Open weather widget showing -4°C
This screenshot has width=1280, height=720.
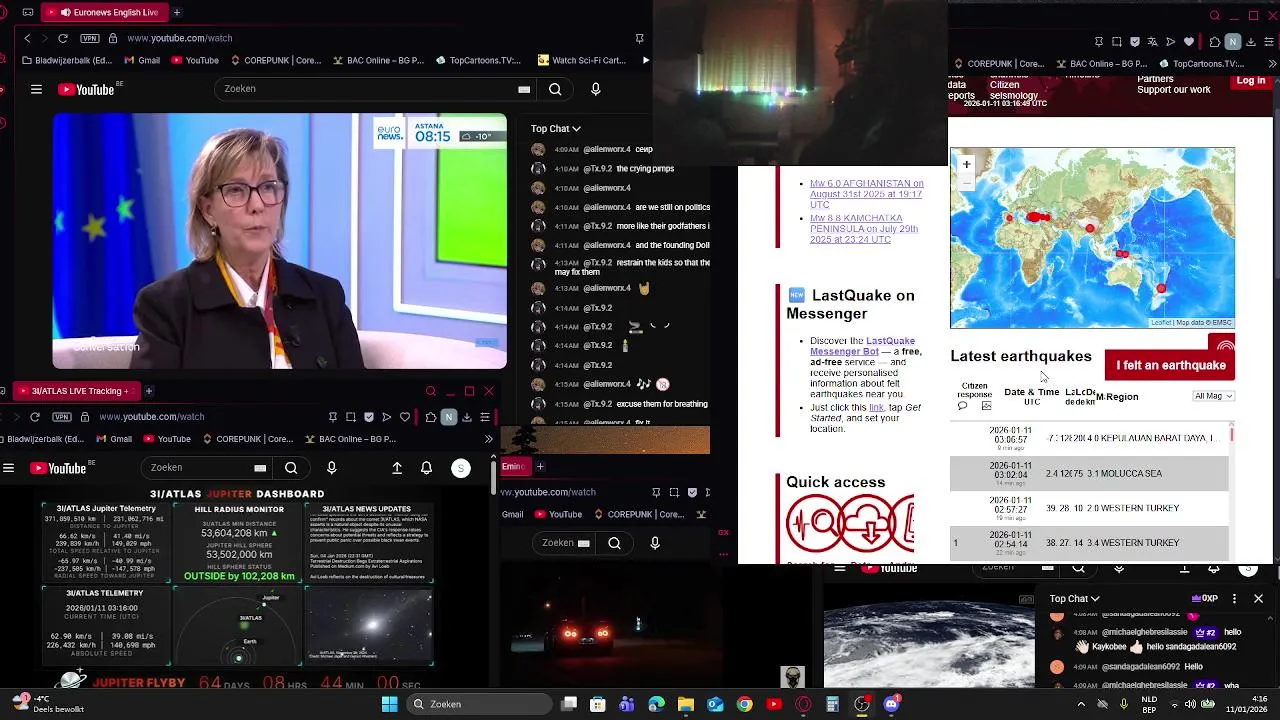(48, 704)
